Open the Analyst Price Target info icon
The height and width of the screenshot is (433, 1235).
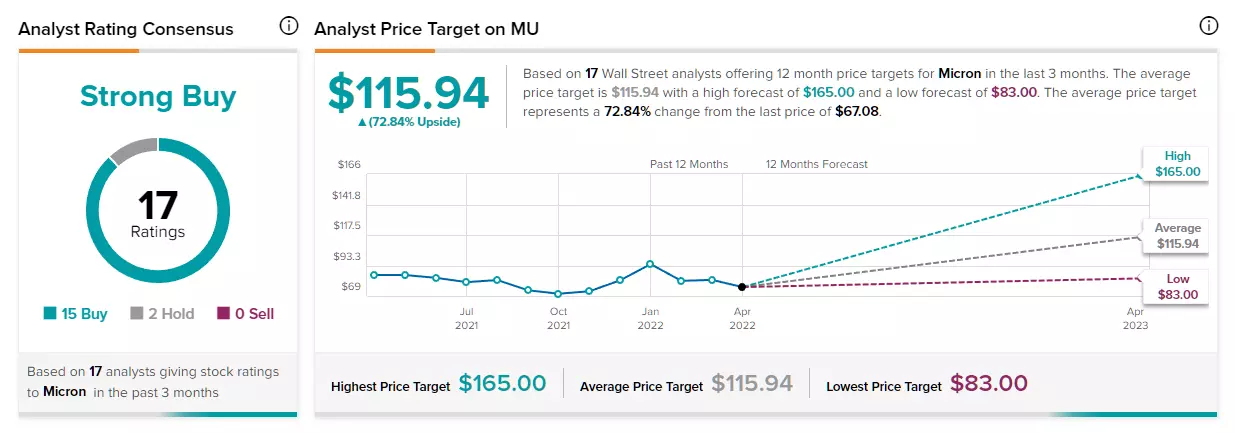click(x=1208, y=26)
